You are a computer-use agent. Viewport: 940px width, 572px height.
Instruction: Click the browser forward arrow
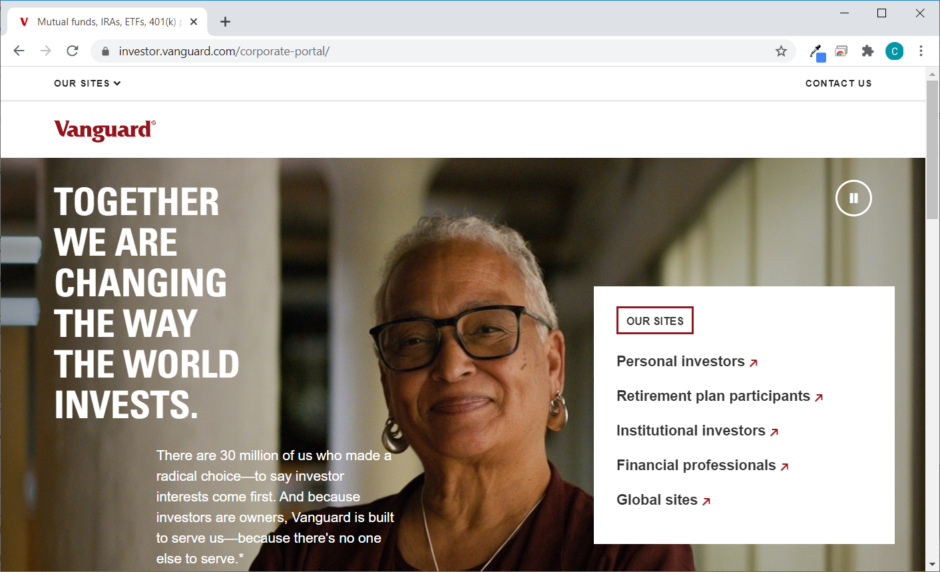(46, 51)
